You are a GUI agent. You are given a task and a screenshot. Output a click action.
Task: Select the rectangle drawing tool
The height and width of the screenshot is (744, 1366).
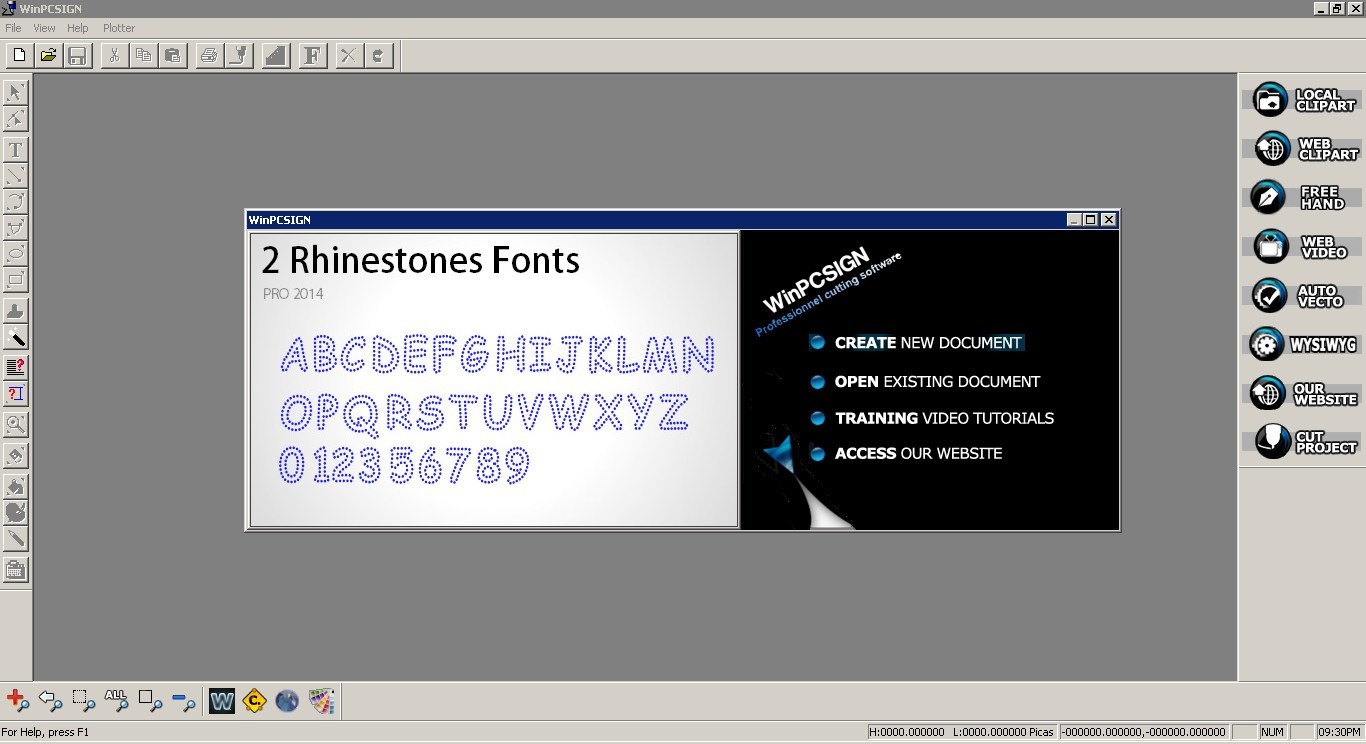tap(15, 280)
